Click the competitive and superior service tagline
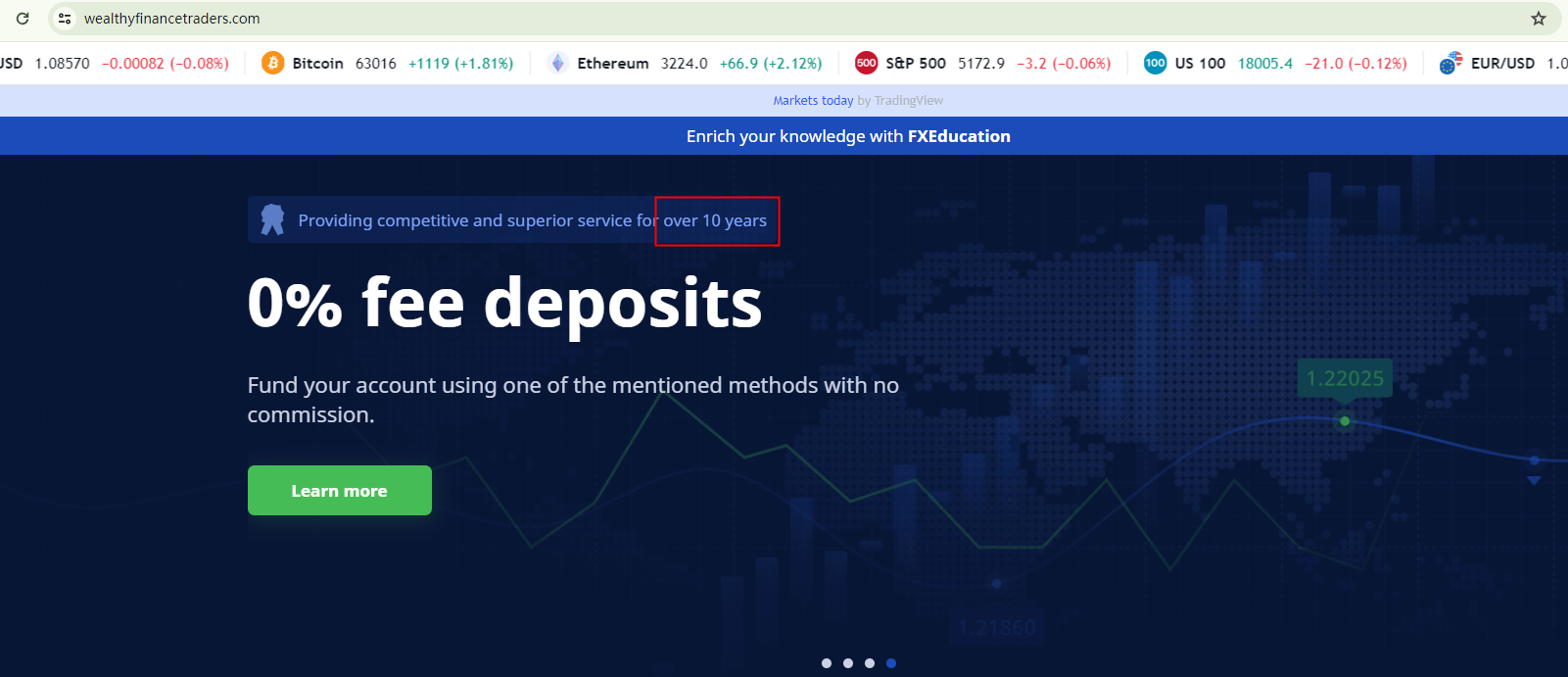 point(533,220)
